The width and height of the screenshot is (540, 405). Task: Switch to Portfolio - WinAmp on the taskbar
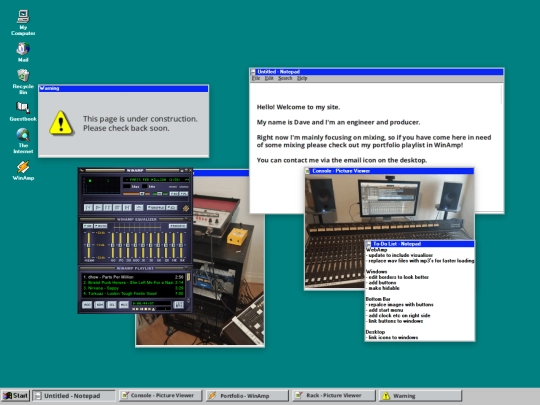(x=247, y=396)
